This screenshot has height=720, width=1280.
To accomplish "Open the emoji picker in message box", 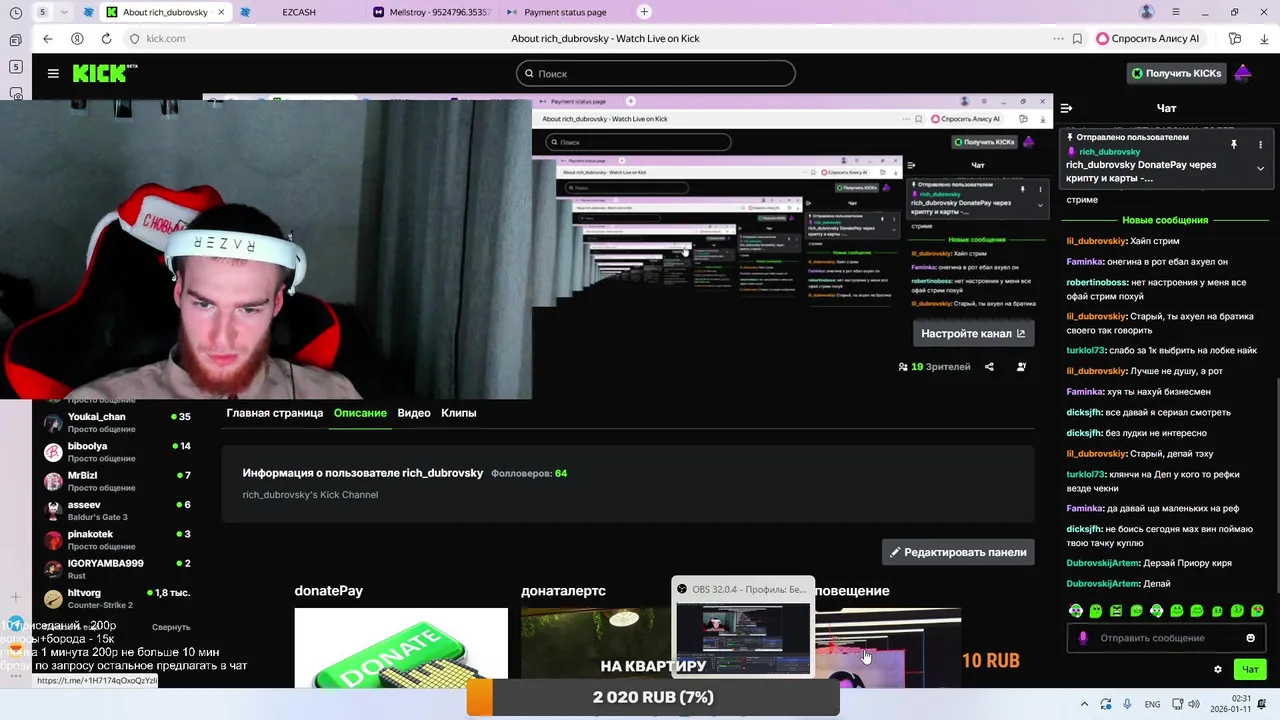I will [1250, 638].
